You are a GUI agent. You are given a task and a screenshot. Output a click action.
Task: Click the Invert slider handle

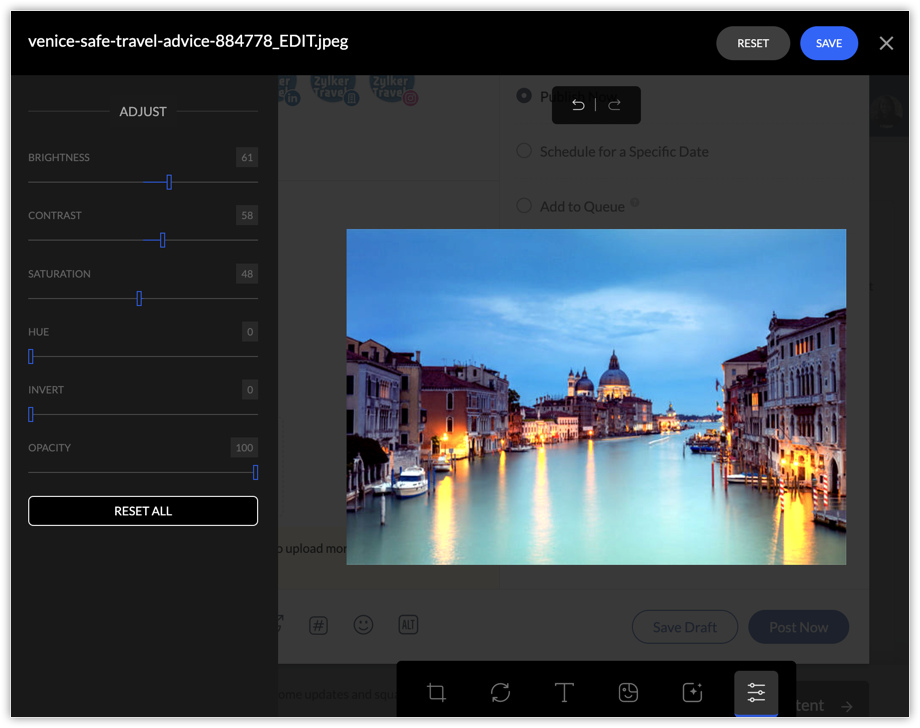click(31, 414)
